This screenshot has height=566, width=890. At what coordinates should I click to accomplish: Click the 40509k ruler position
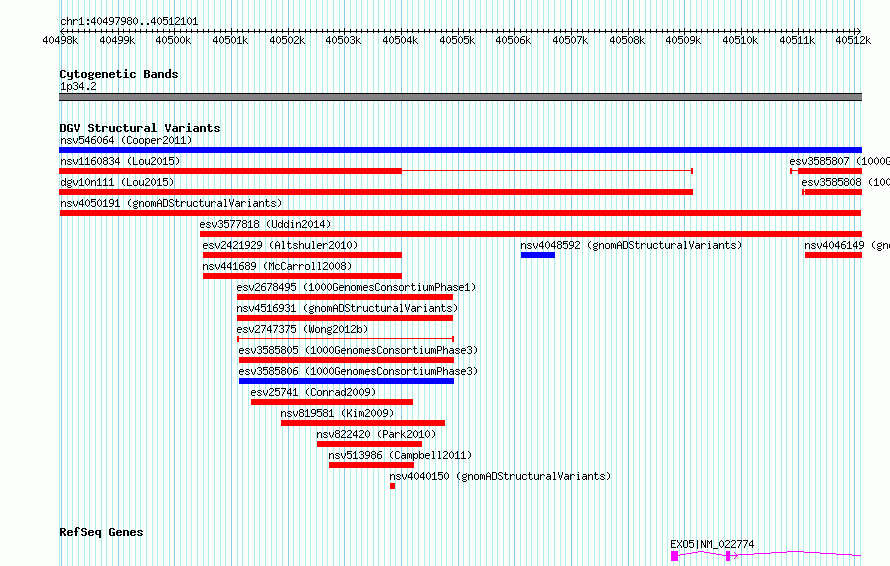coord(683,40)
